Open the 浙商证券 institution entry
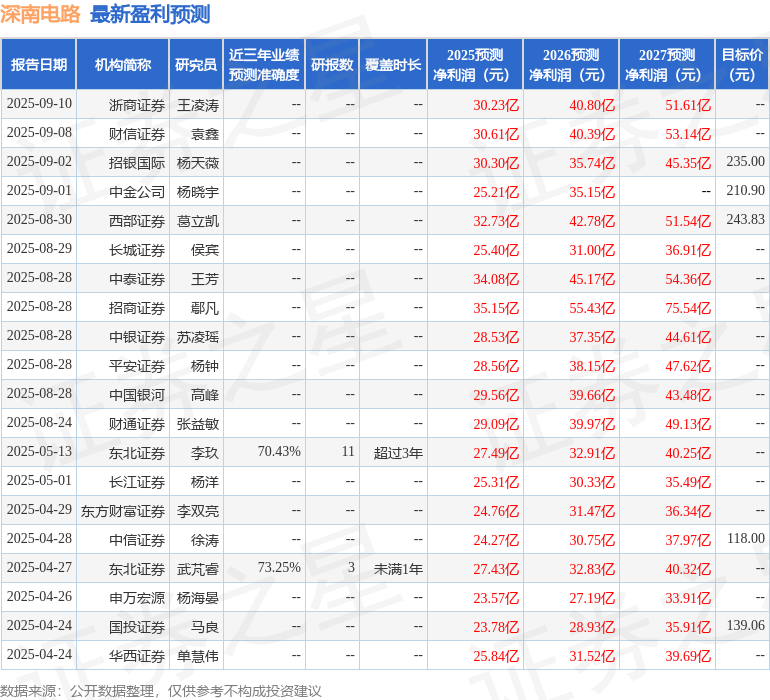Image resolution: width=770 pixels, height=700 pixels. [137, 104]
